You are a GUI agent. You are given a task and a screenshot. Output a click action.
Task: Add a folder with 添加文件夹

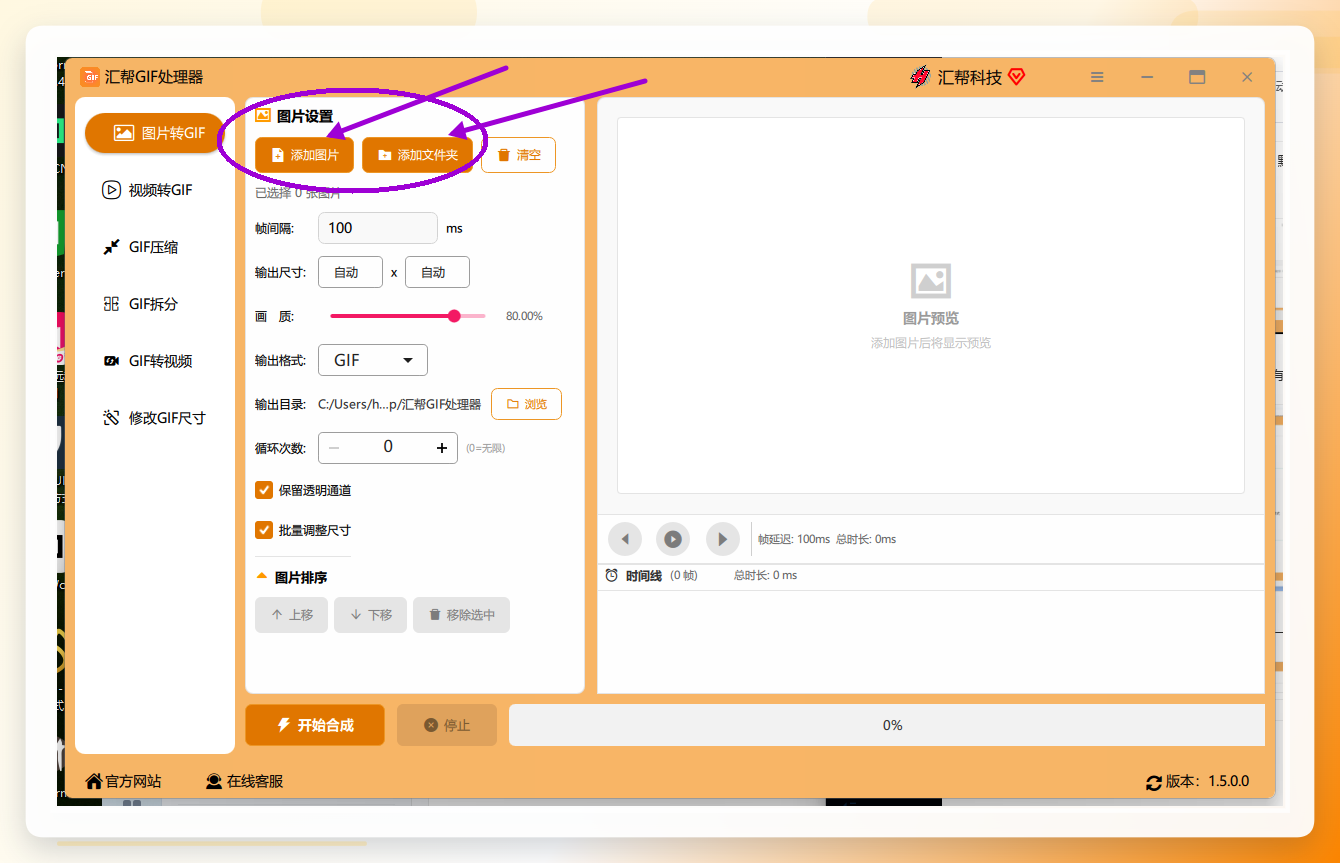pos(417,155)
